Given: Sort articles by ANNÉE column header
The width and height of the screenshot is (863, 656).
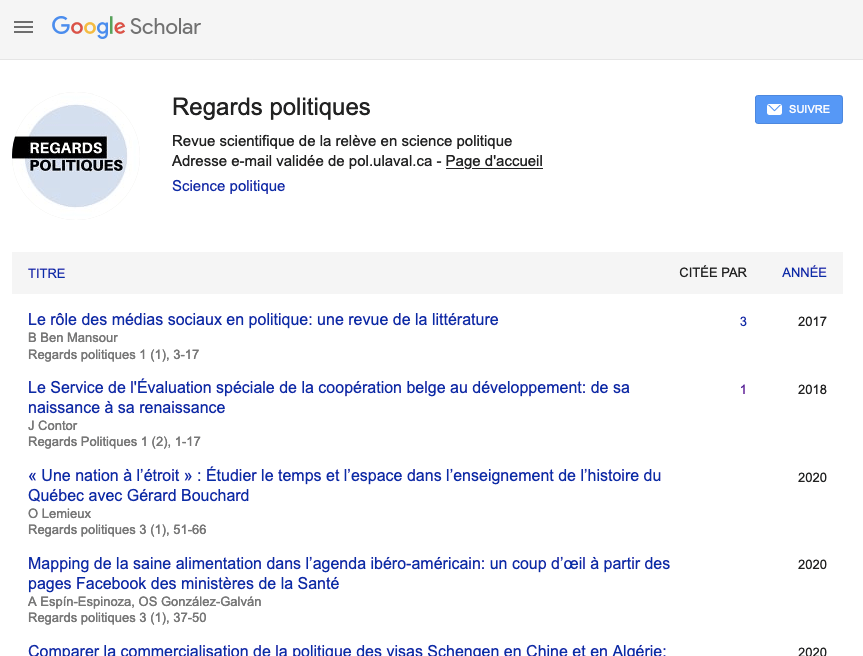Looking at the screenshot, I should [x=804, y=272].
